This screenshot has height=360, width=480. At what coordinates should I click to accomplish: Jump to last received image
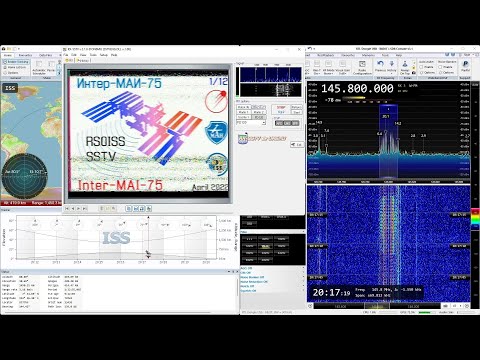pyautogui.click(x=85, y=209)
